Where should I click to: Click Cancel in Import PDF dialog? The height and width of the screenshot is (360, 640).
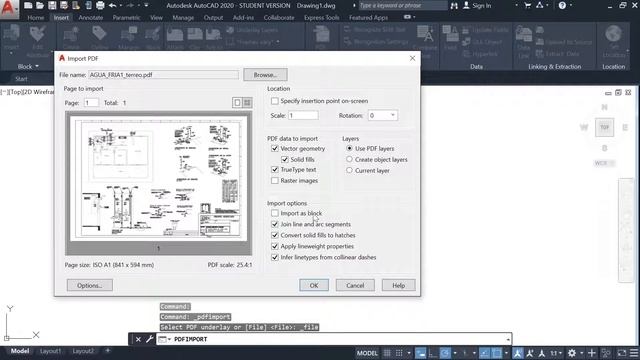pyautogui.click(x=355, y=285)
